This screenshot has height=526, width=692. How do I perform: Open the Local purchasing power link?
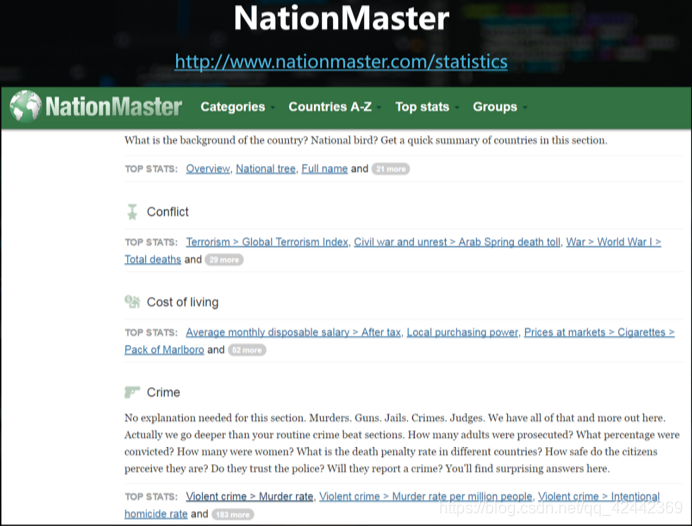click(x=462, y=332)
